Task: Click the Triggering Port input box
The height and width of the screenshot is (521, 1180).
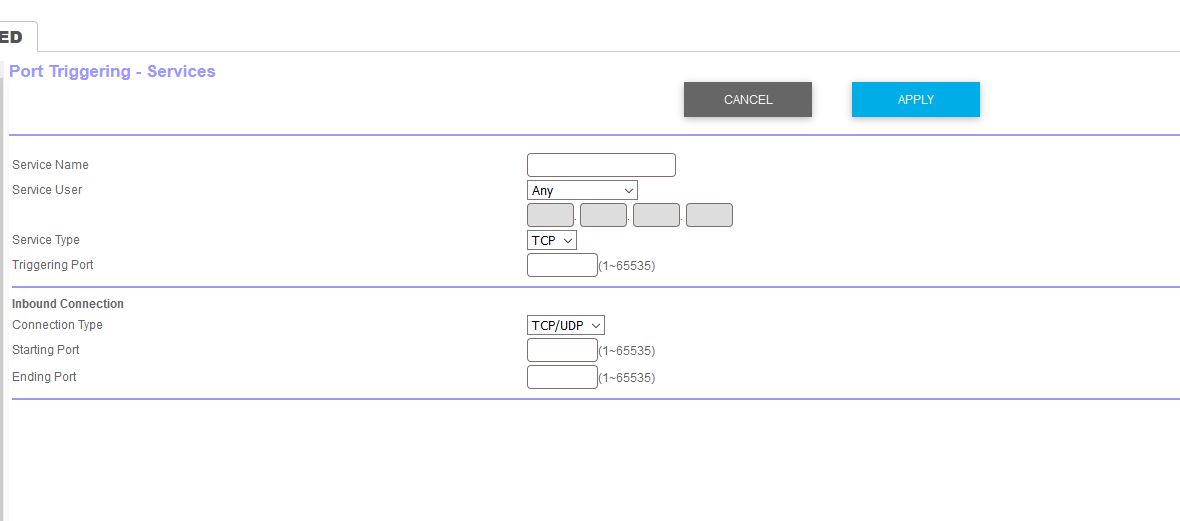Action: 562,265
